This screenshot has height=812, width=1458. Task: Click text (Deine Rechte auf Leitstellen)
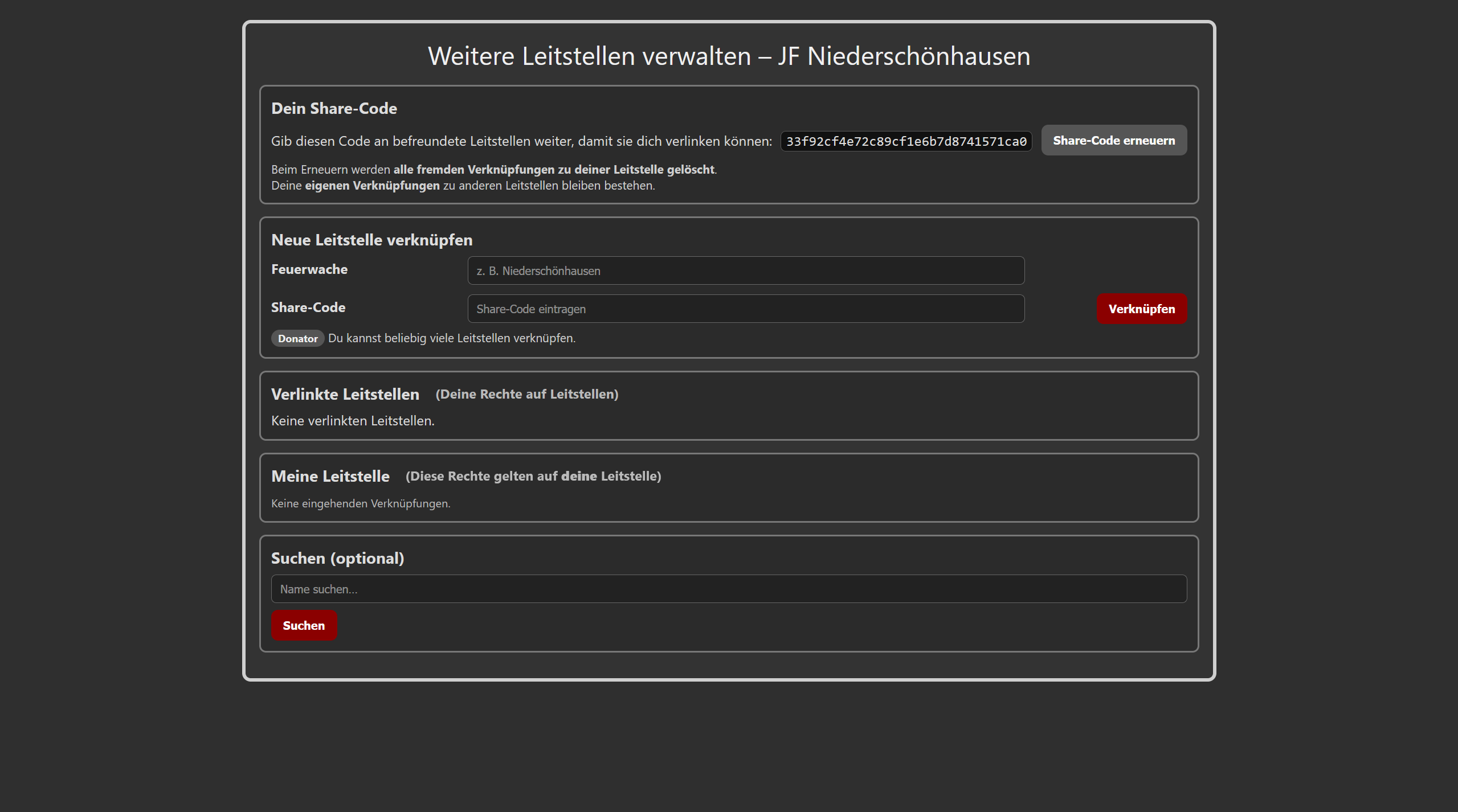pos(527,394)
